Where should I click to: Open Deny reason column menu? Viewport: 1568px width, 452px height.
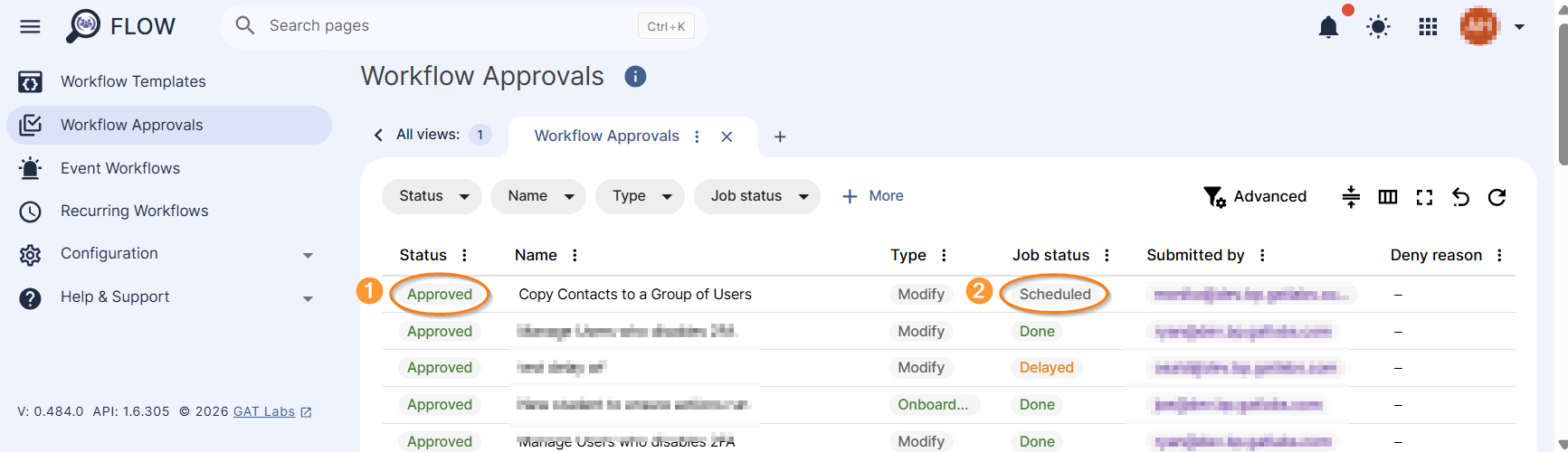point(1499,255)
